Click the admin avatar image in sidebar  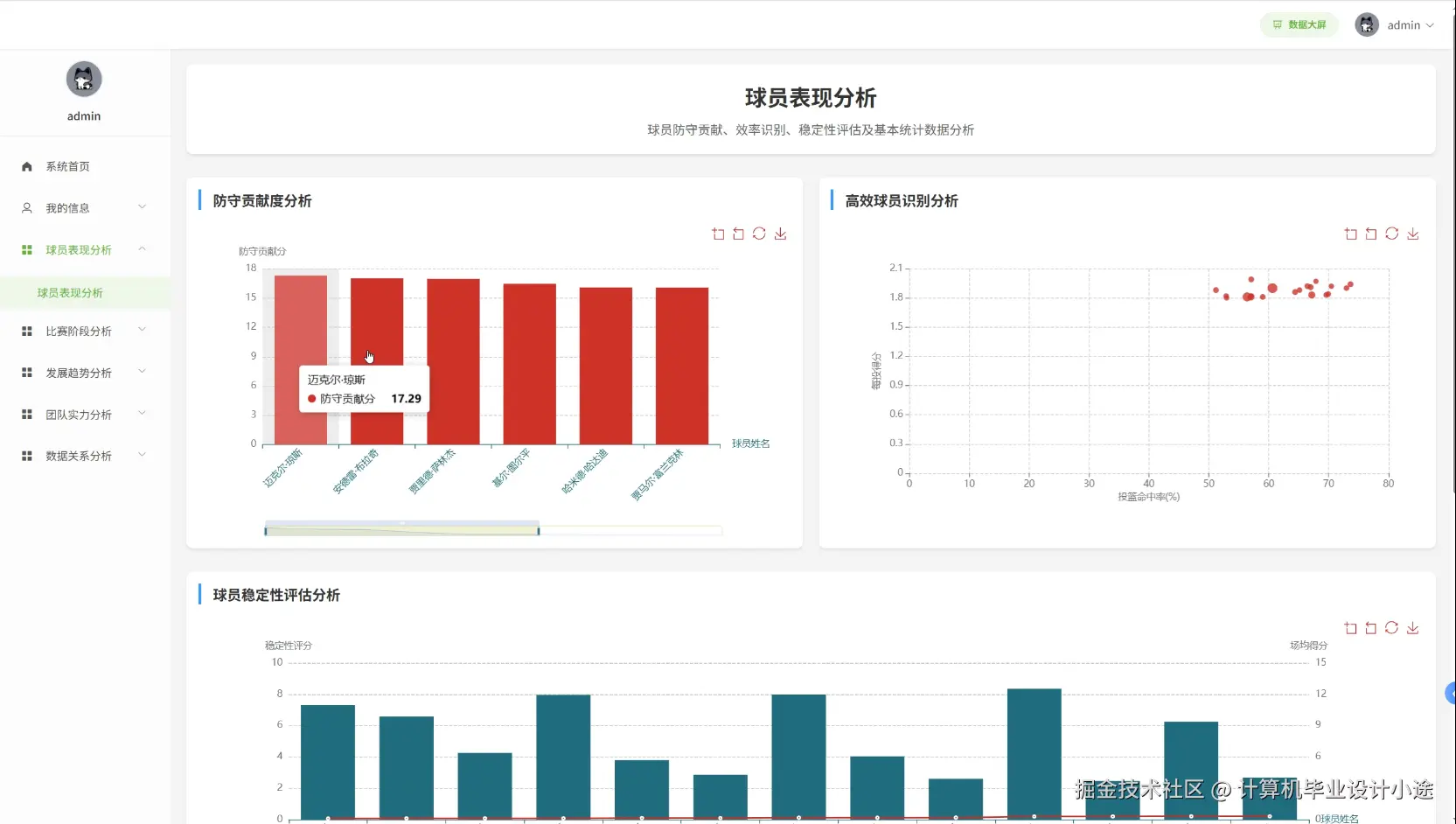pyautogui.click(x=83, y=79)
